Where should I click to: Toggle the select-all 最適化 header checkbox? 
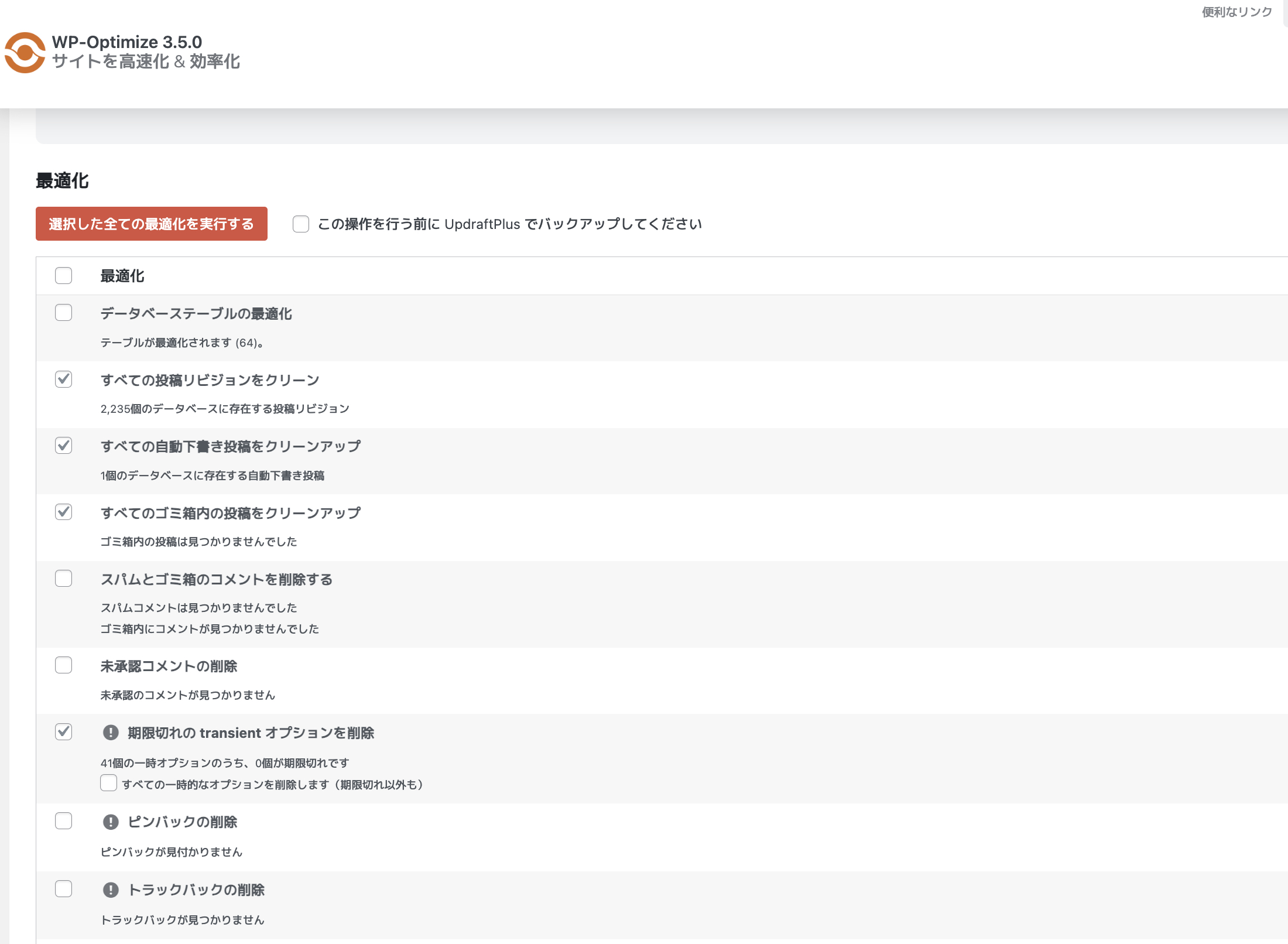[63, 275]
